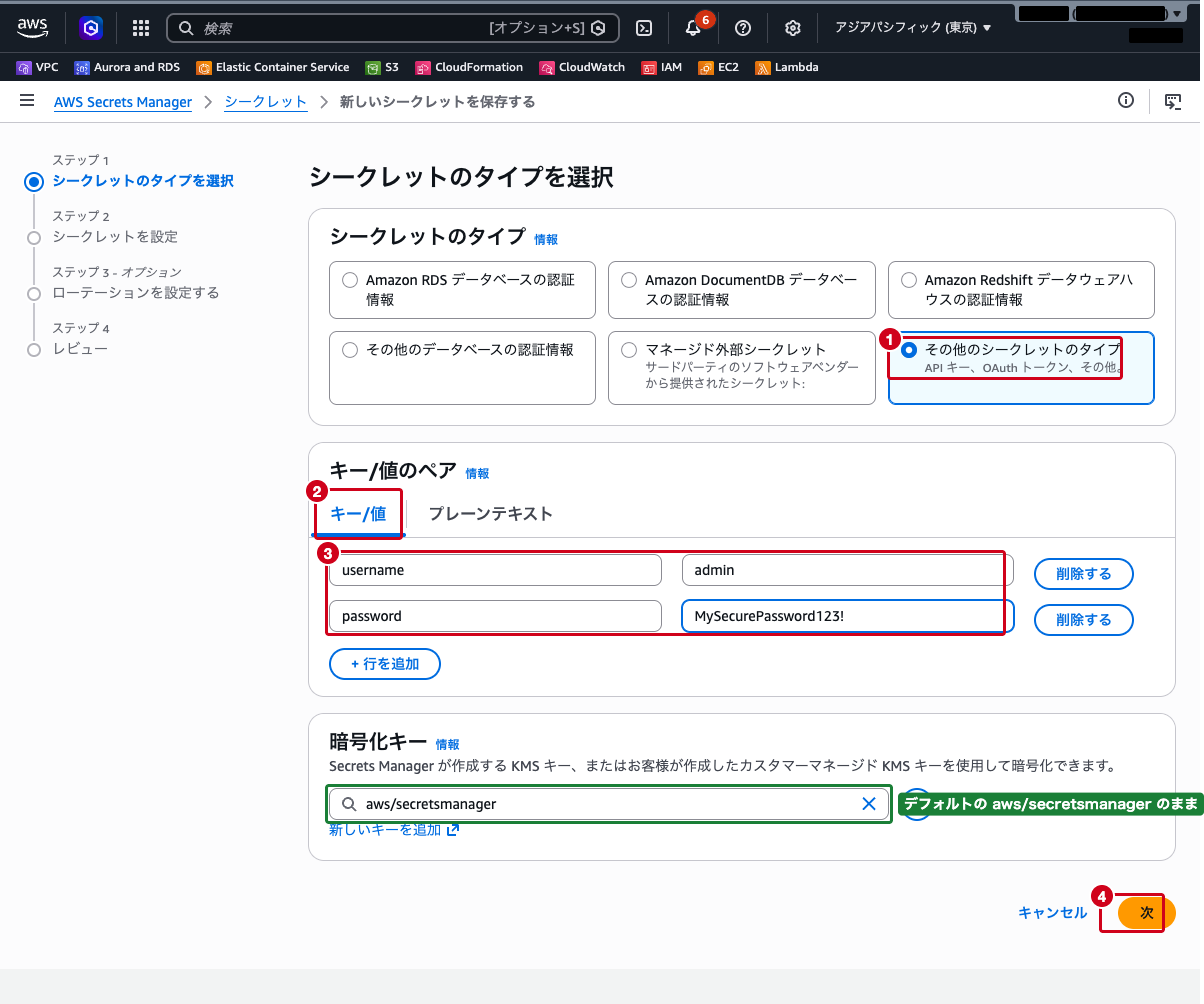Select その他のデータベースの認証情報 option

point(462,368)
